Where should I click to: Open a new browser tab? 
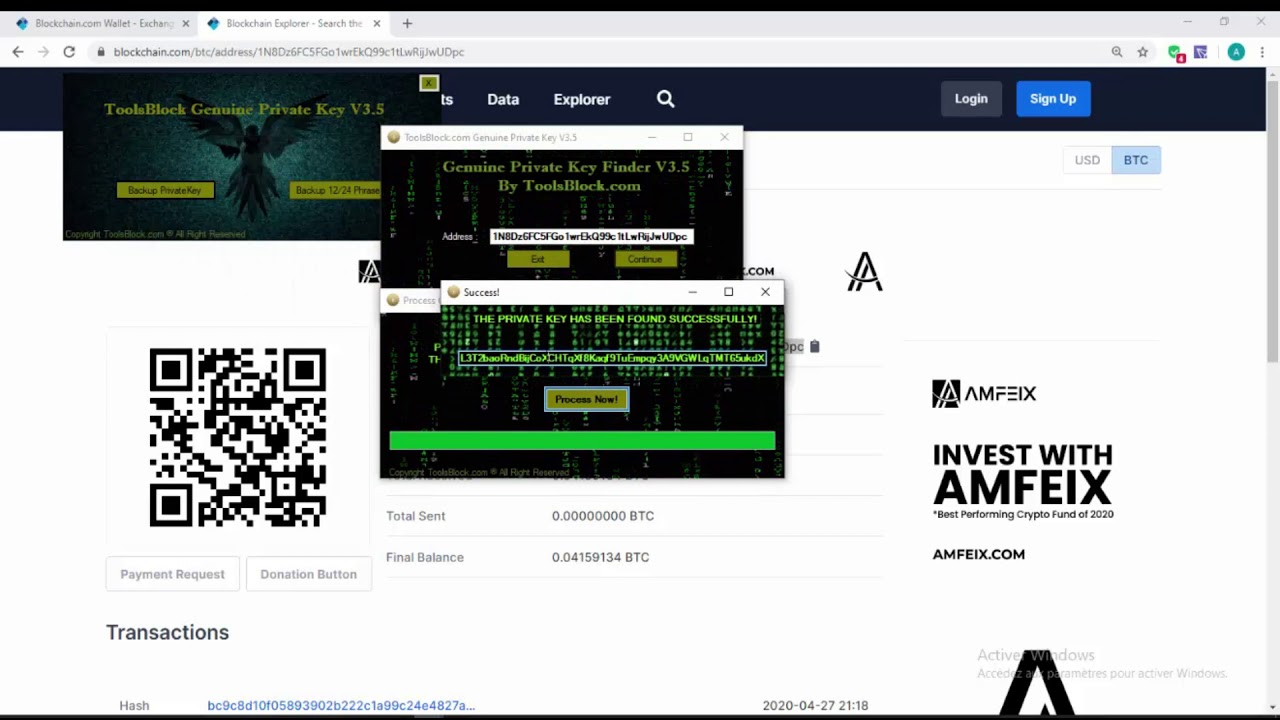click(407, 23)
